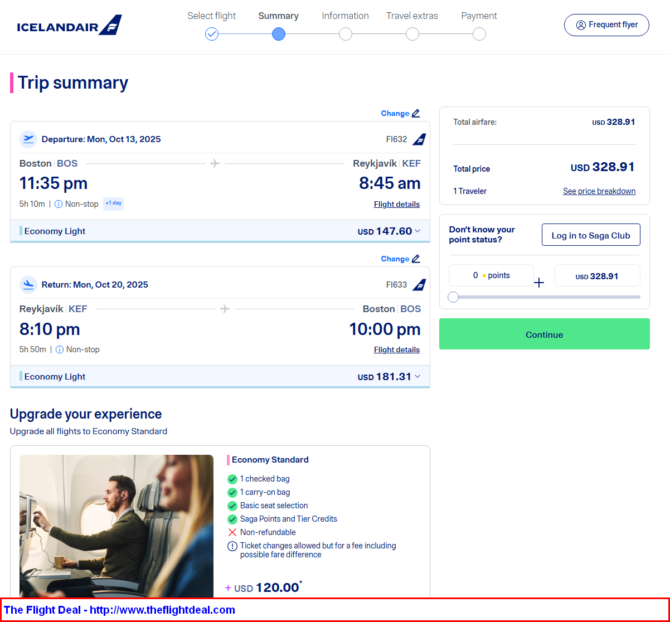Expand the USD 181.31 fare chevron
Screen dimensions: 670x622
[x=417, y=376]
